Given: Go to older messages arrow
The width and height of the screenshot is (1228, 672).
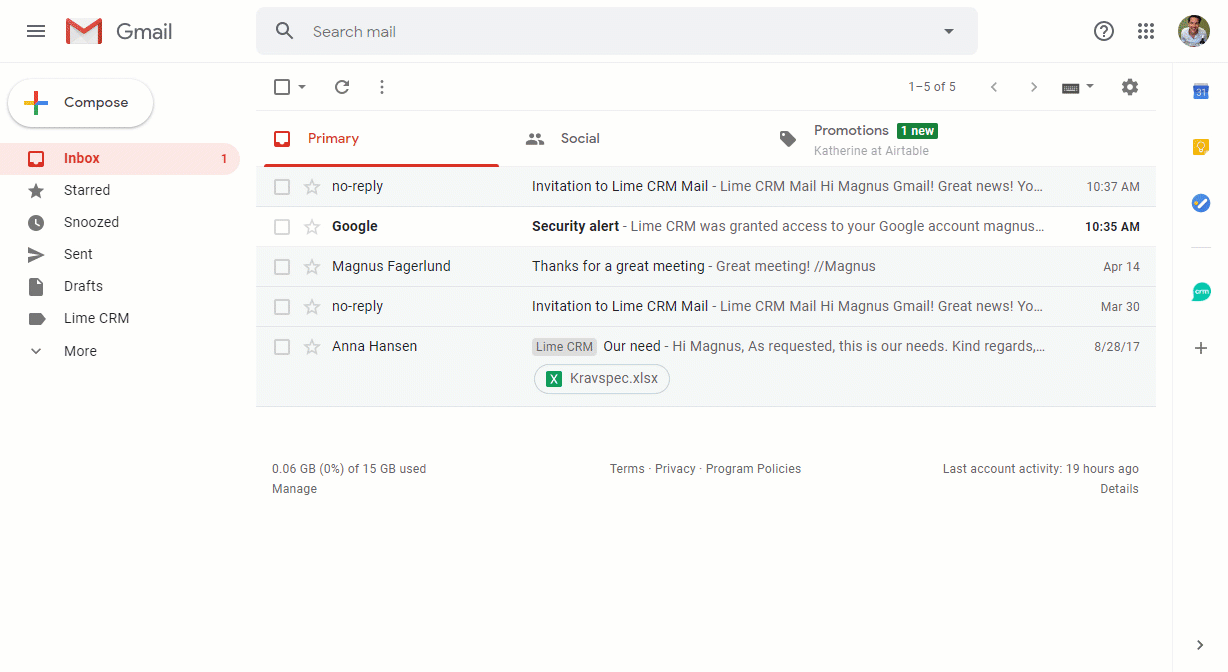Looking at the screenshot, I should pyautogui.click(x=1034, y=87).
